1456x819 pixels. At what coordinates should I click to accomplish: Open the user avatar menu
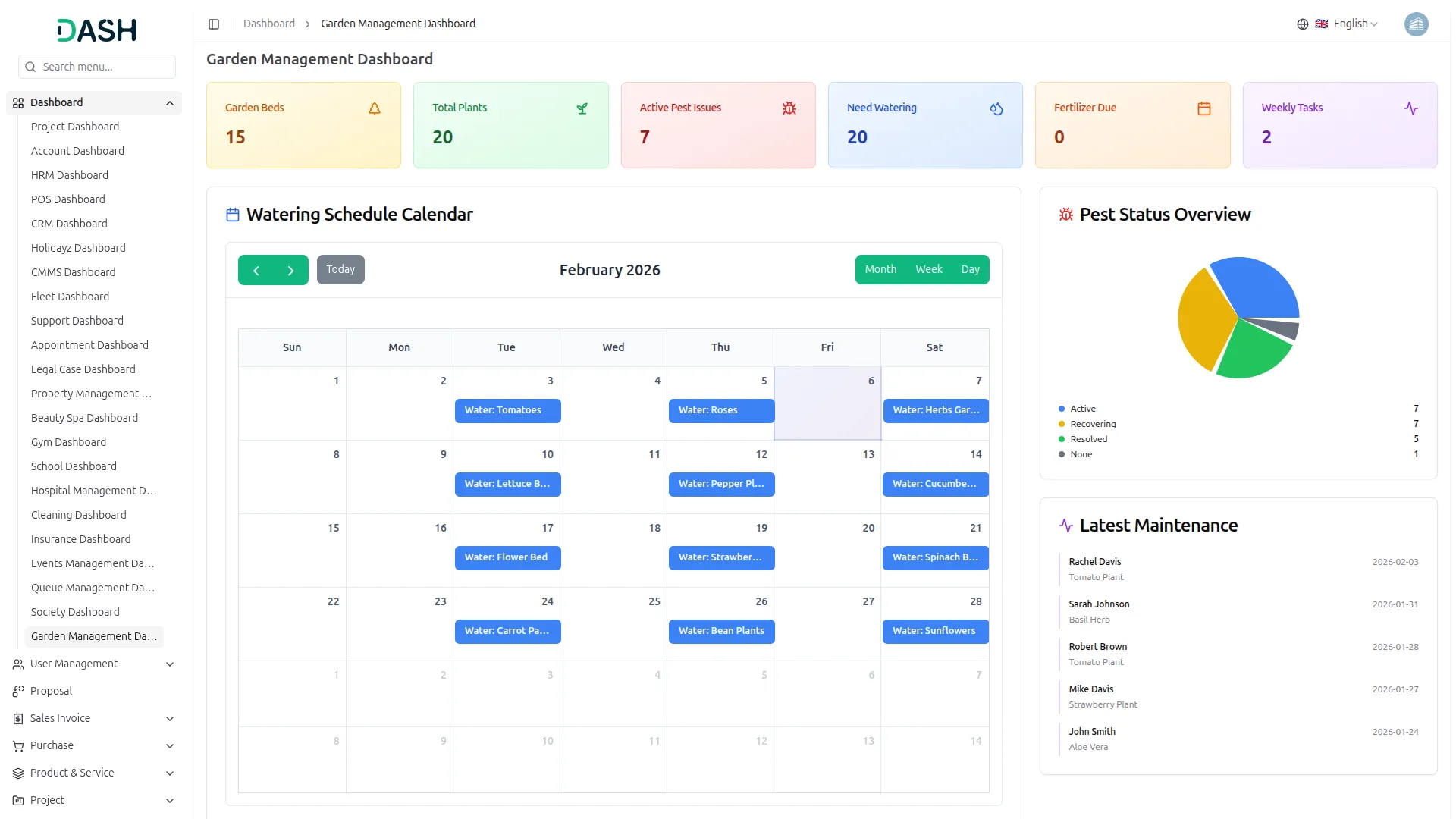(x=1417, y=24)
